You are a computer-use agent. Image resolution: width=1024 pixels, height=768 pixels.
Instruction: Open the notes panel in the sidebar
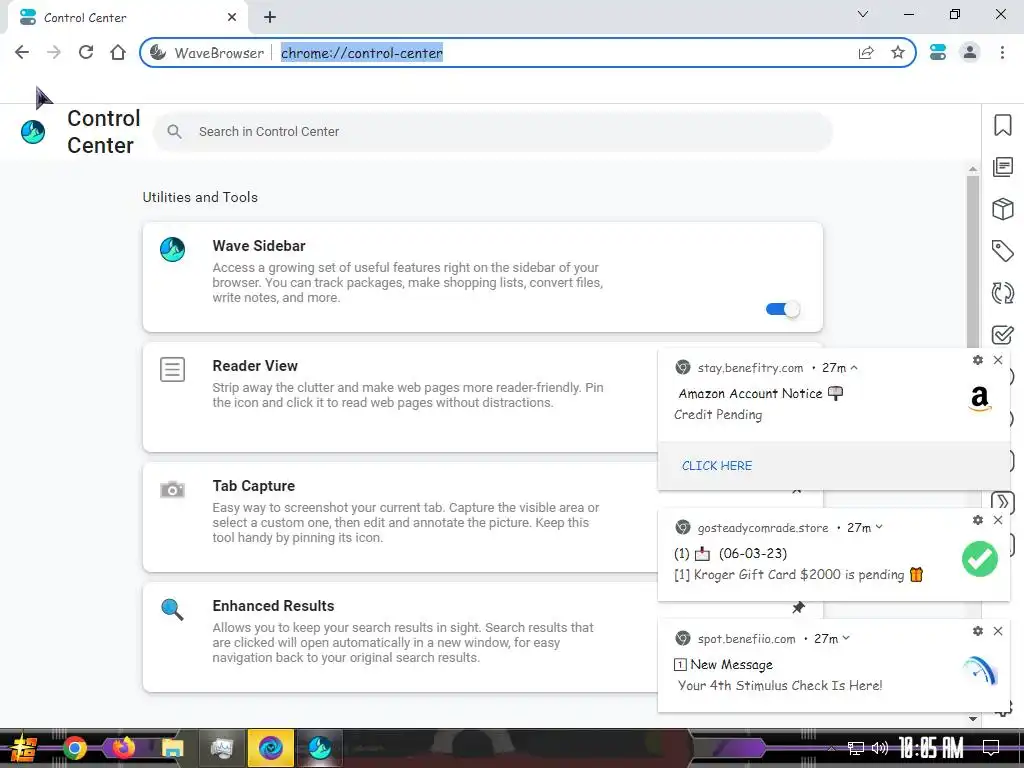[x=1002, y=167]
